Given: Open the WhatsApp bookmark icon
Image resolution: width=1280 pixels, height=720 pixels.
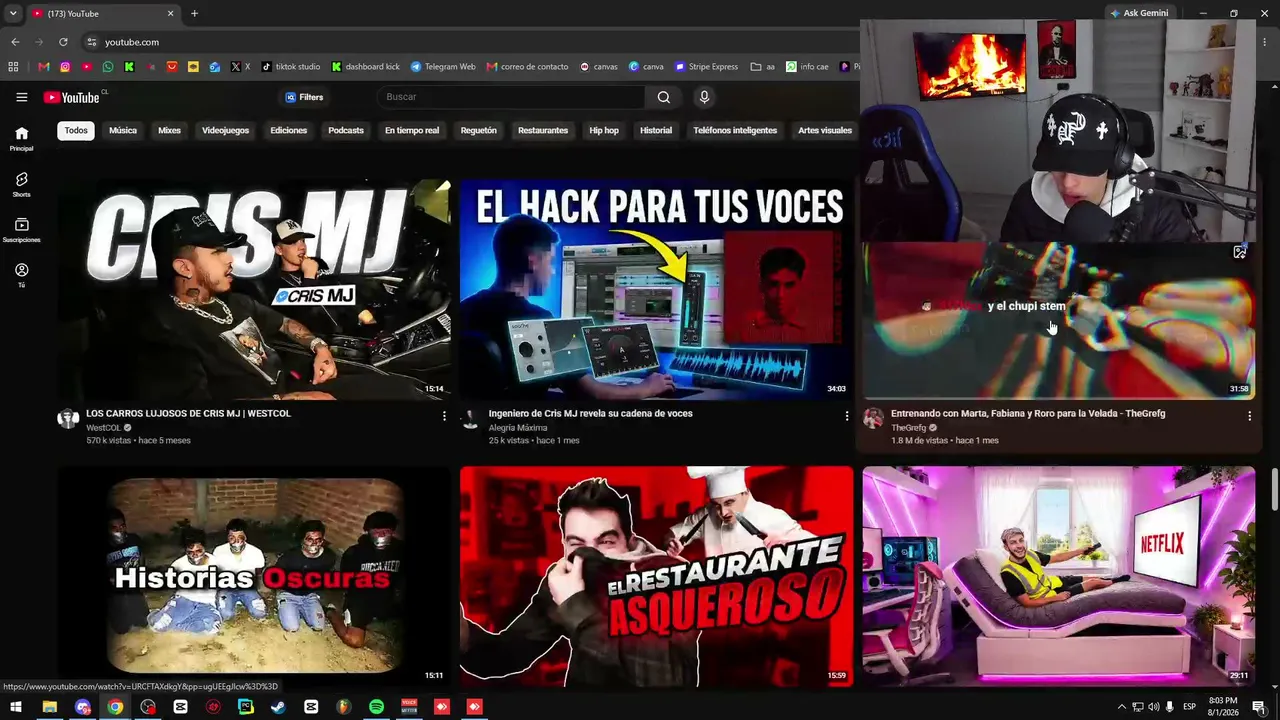Looking at the screenshot, I should [x=108, y=67].
